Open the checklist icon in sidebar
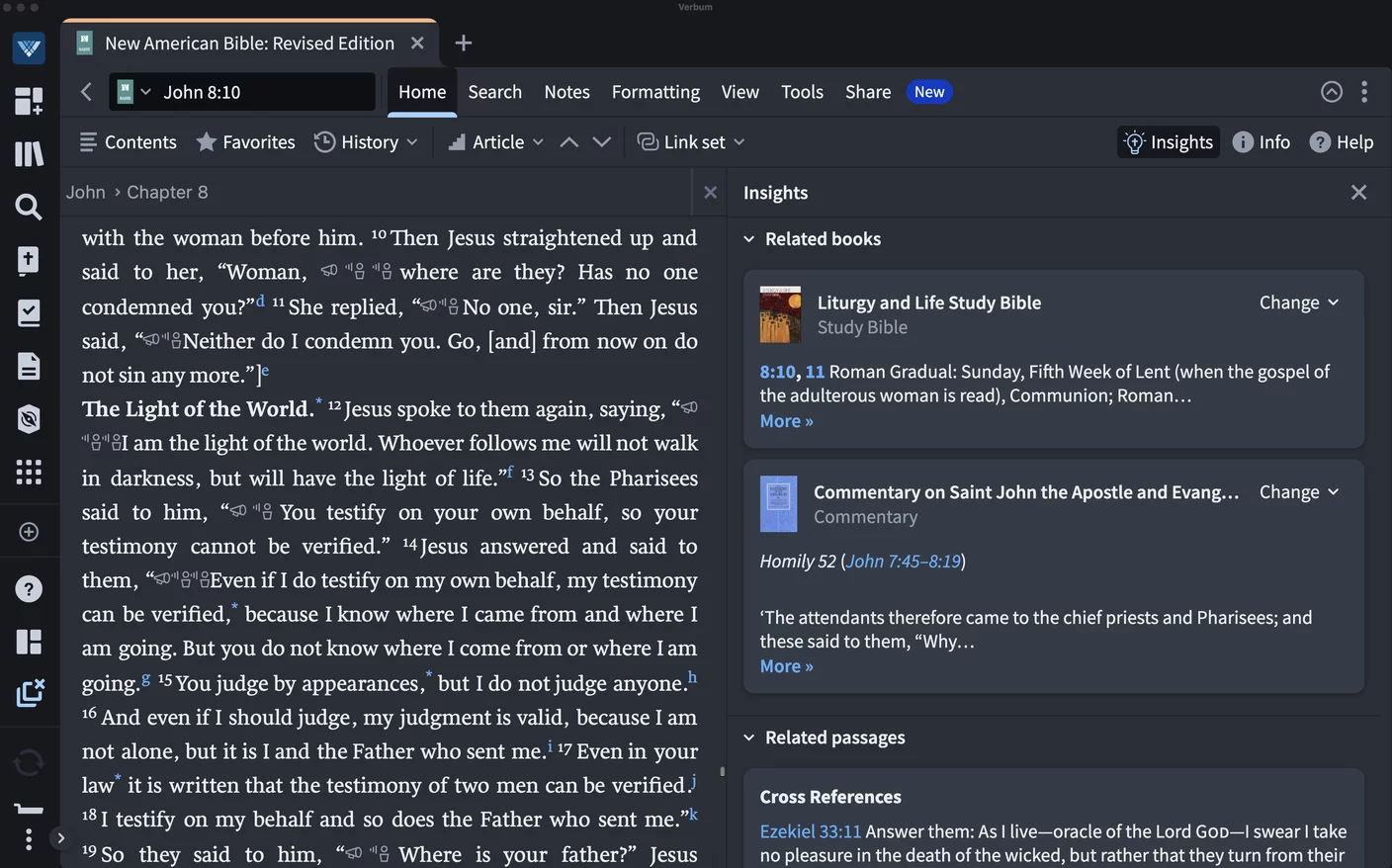 [x=29, y=313]
